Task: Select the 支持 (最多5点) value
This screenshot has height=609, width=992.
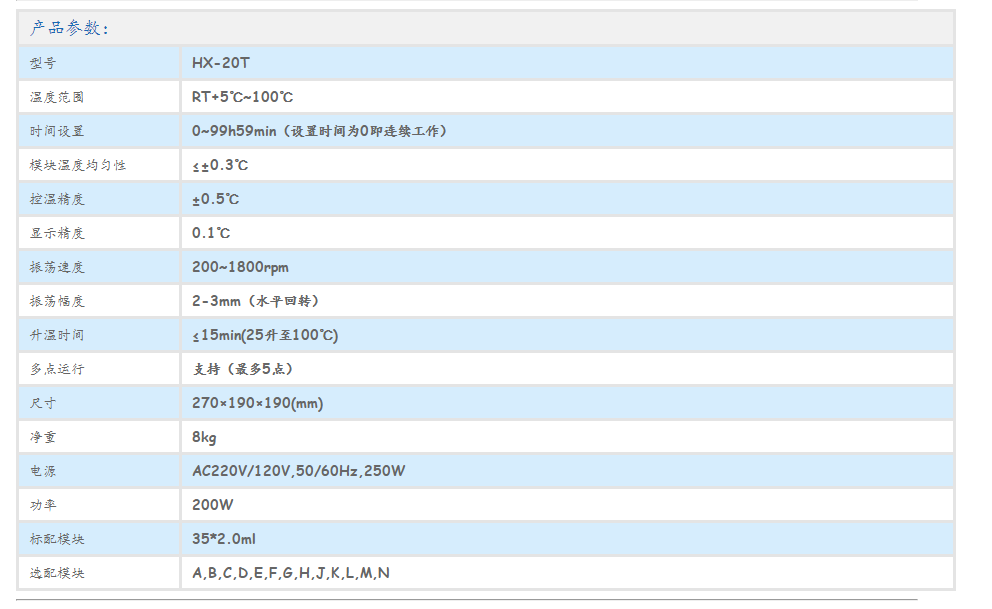Action: (x=242, y=369)
